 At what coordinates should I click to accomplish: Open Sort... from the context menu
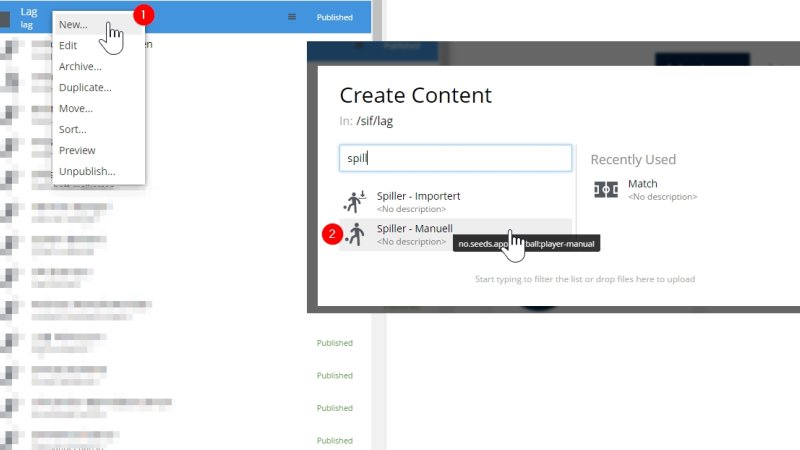[73, 129]
